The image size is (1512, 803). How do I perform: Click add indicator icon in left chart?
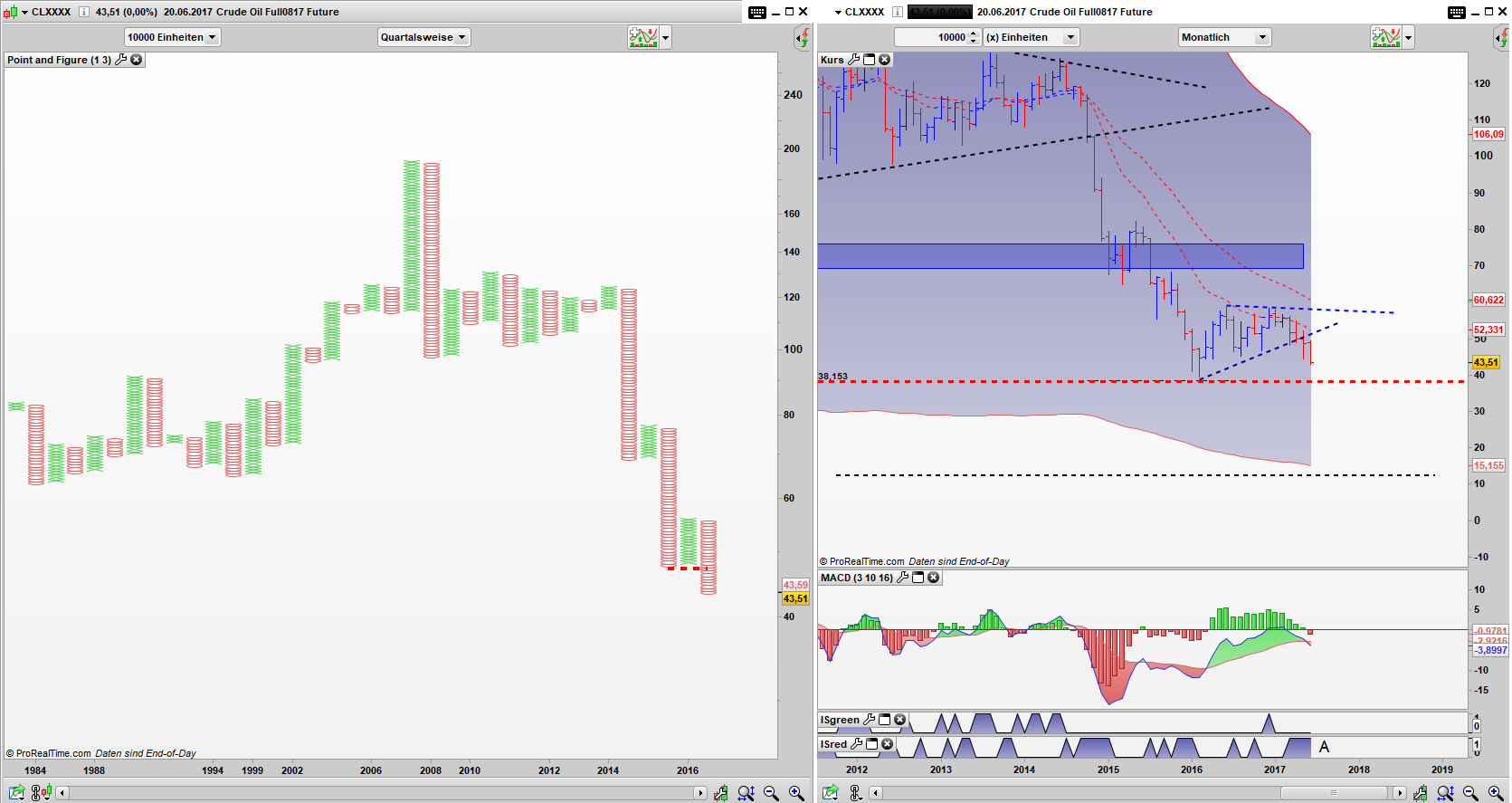642,37
